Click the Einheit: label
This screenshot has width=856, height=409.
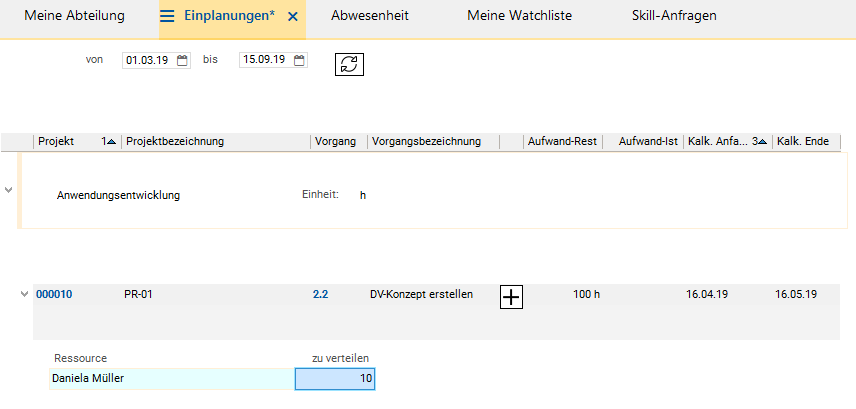click(320, 194)
